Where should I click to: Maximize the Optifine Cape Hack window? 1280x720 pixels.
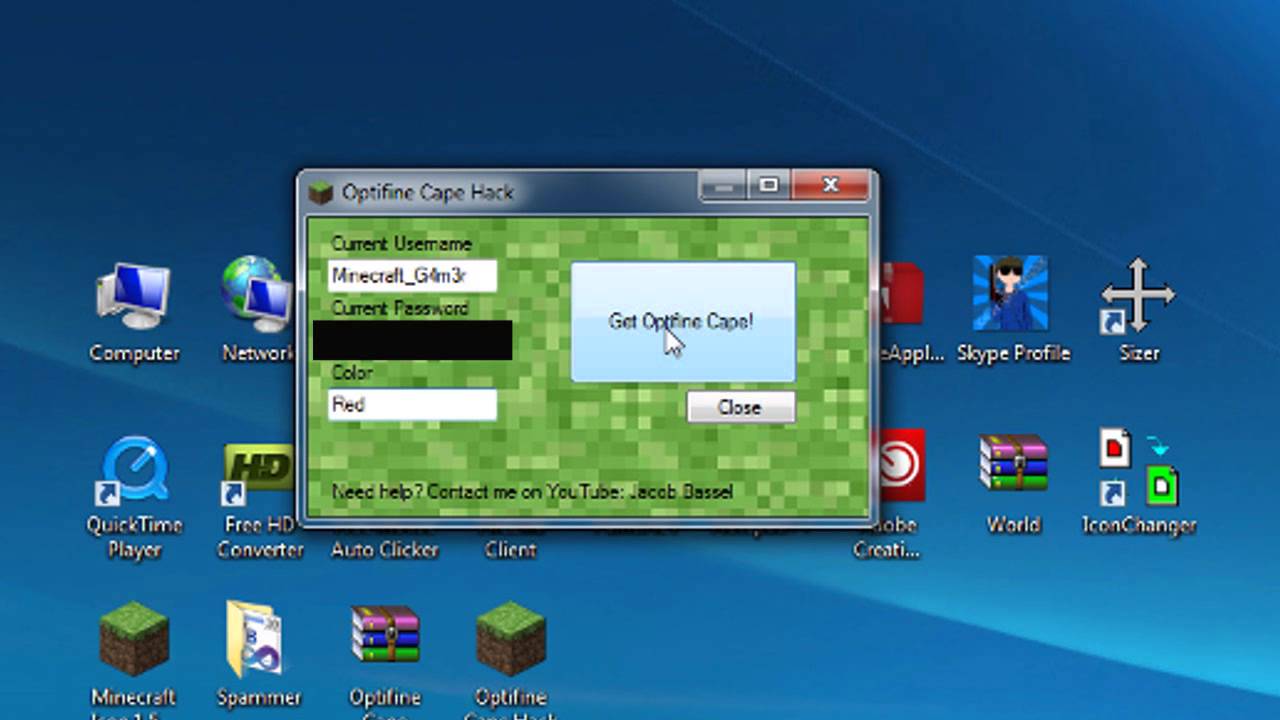(x=768, y=186)
